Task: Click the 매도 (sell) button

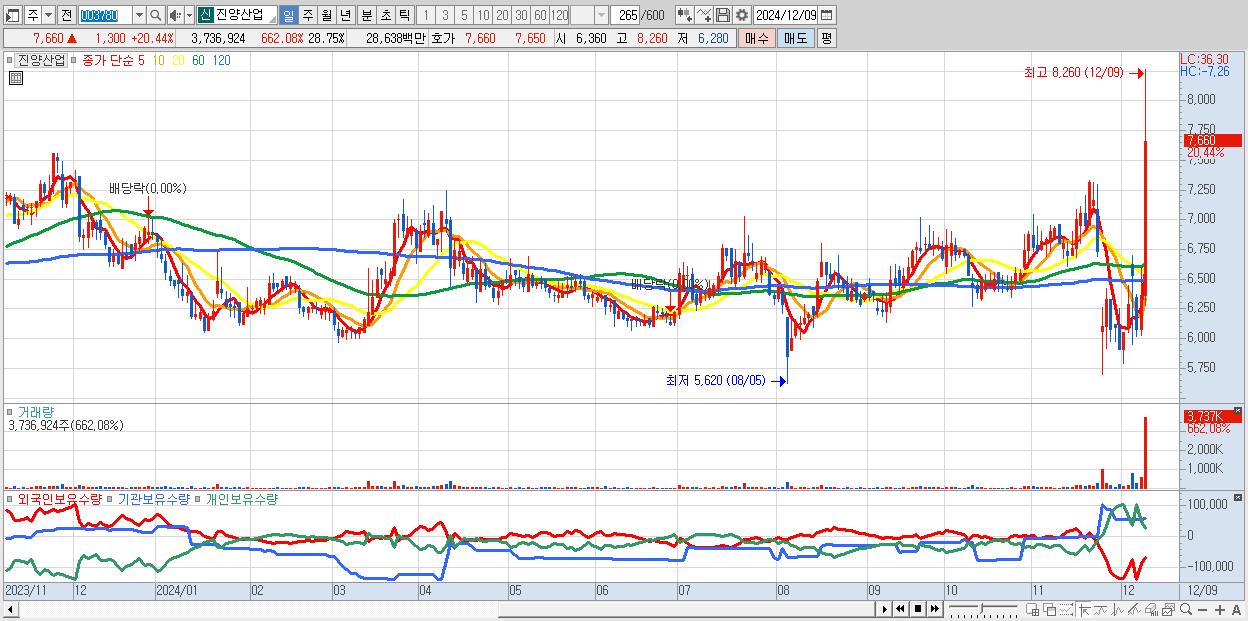Action: (x=796, y=38)
